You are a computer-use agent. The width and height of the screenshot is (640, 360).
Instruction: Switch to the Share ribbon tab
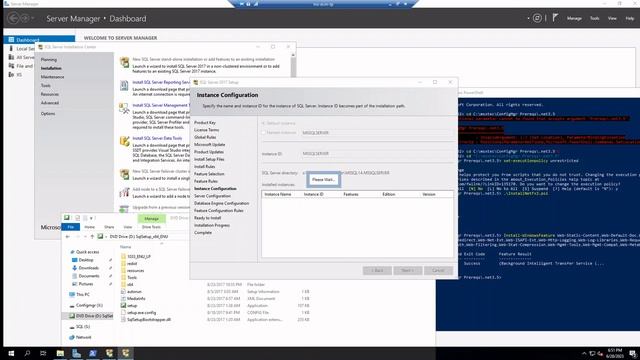tap(109, 227)
